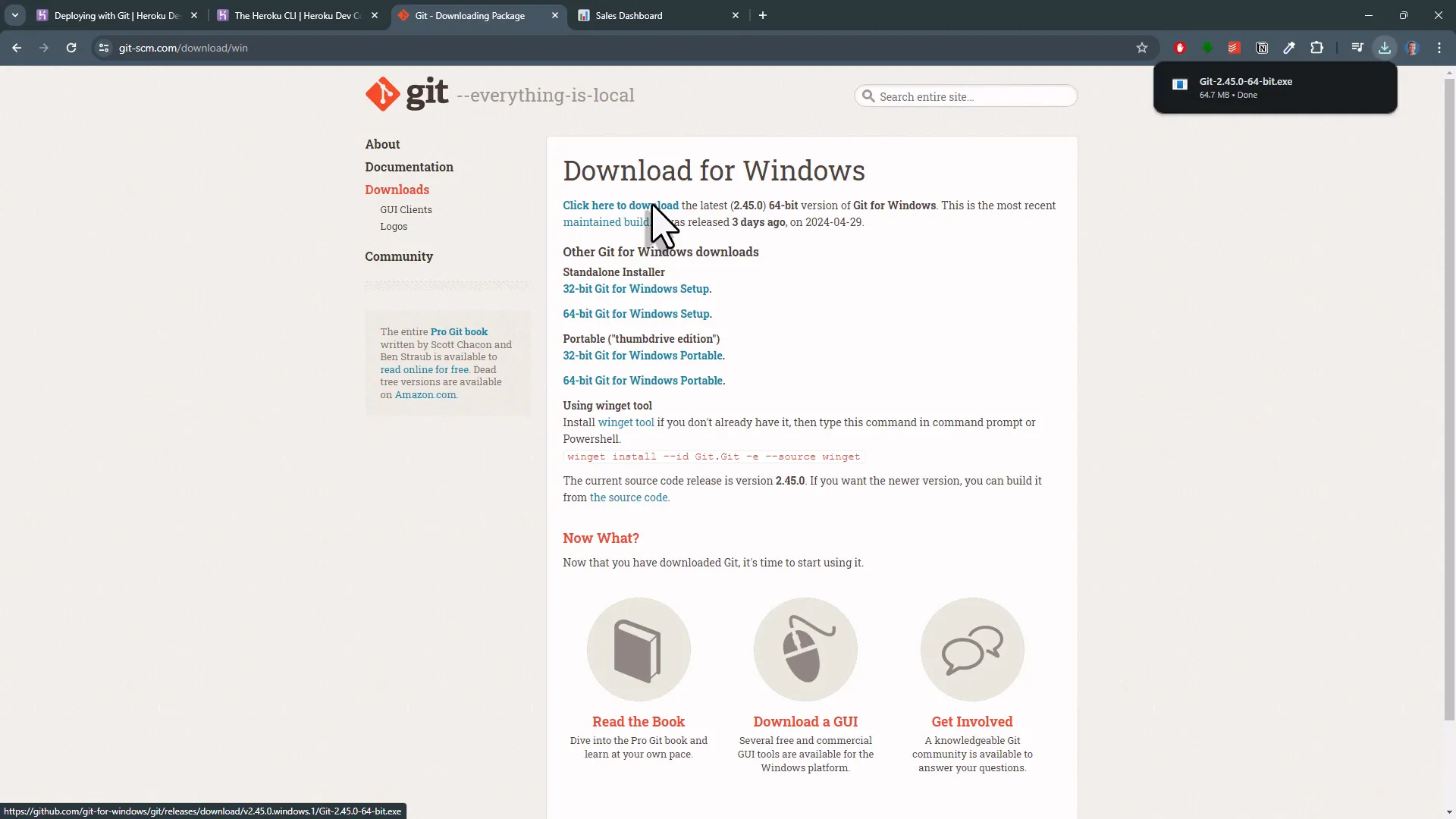Open the tab search dropdown arrow
1456x819 pixels.
pos(14,15)
